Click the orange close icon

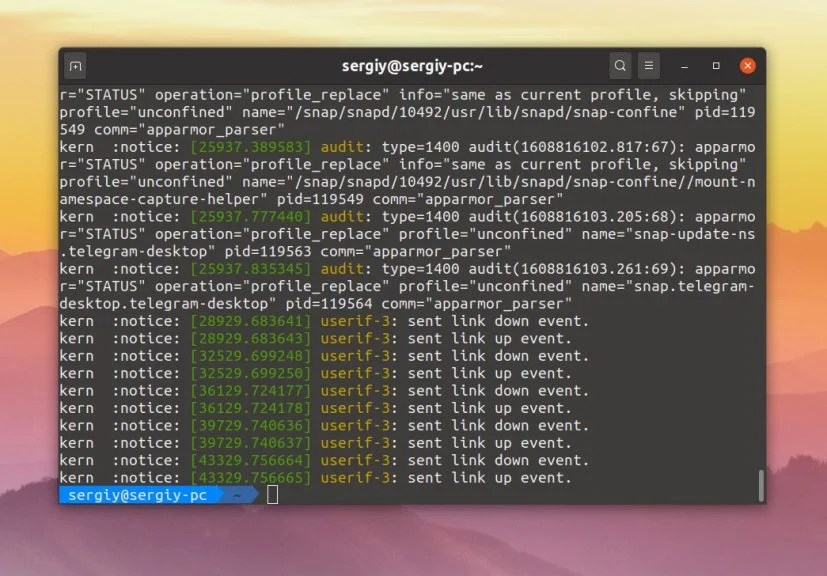[x=748, y=65]
